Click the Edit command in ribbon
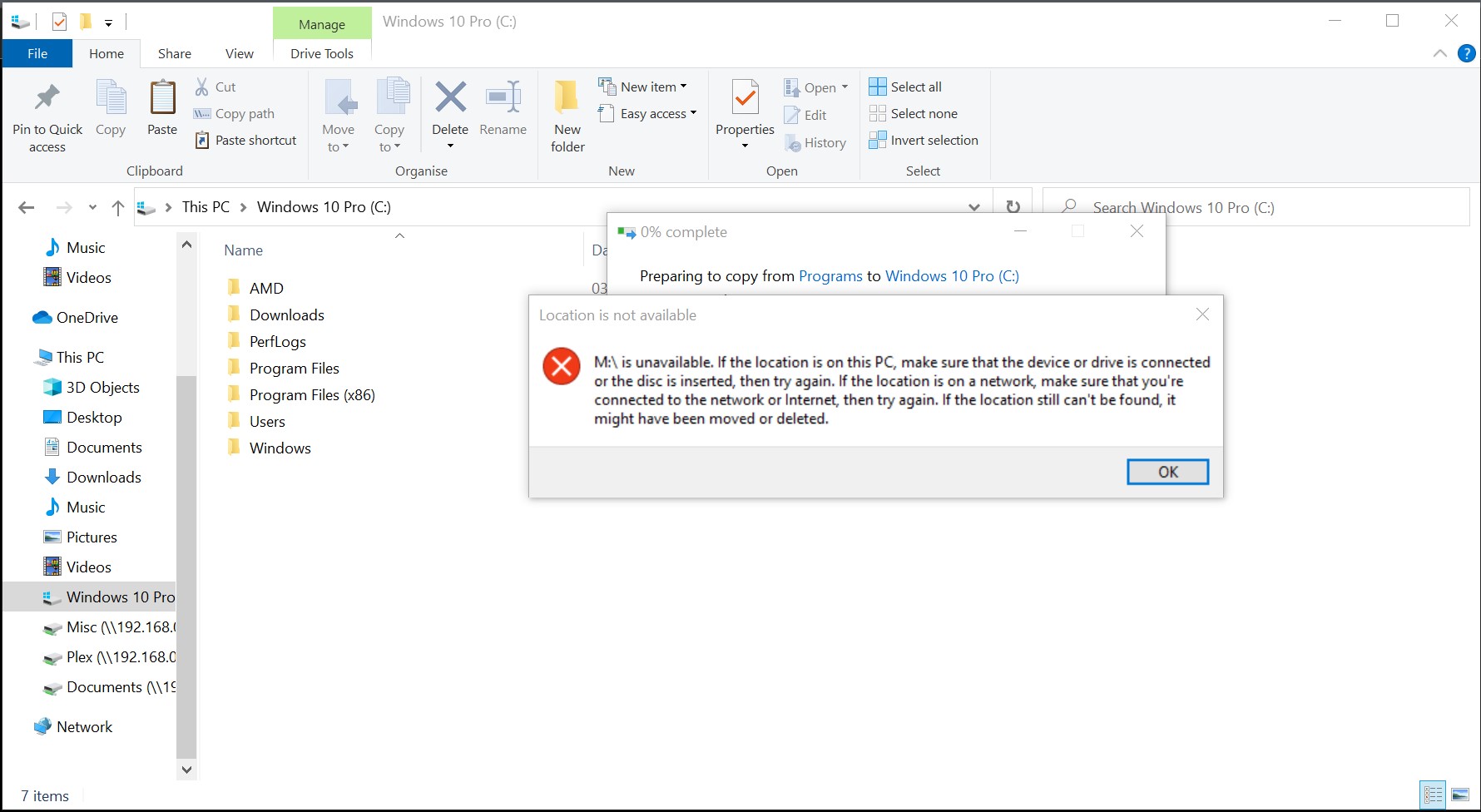The height and width of the screenshot is (812, 1481). click(805, 115)
